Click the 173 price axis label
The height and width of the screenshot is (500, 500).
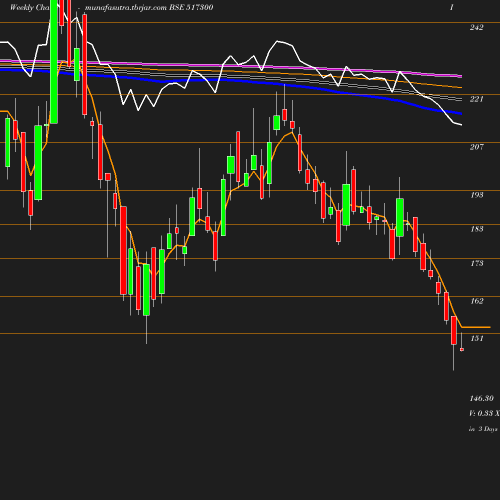[477, 263]
